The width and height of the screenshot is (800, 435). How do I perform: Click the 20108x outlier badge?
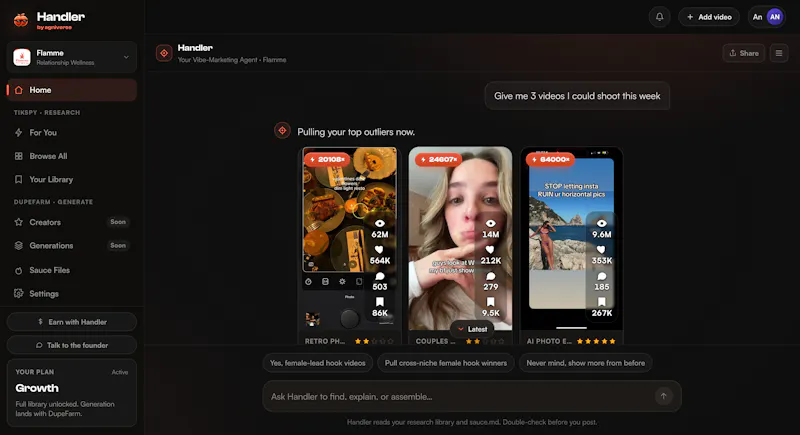coord(328,160)
